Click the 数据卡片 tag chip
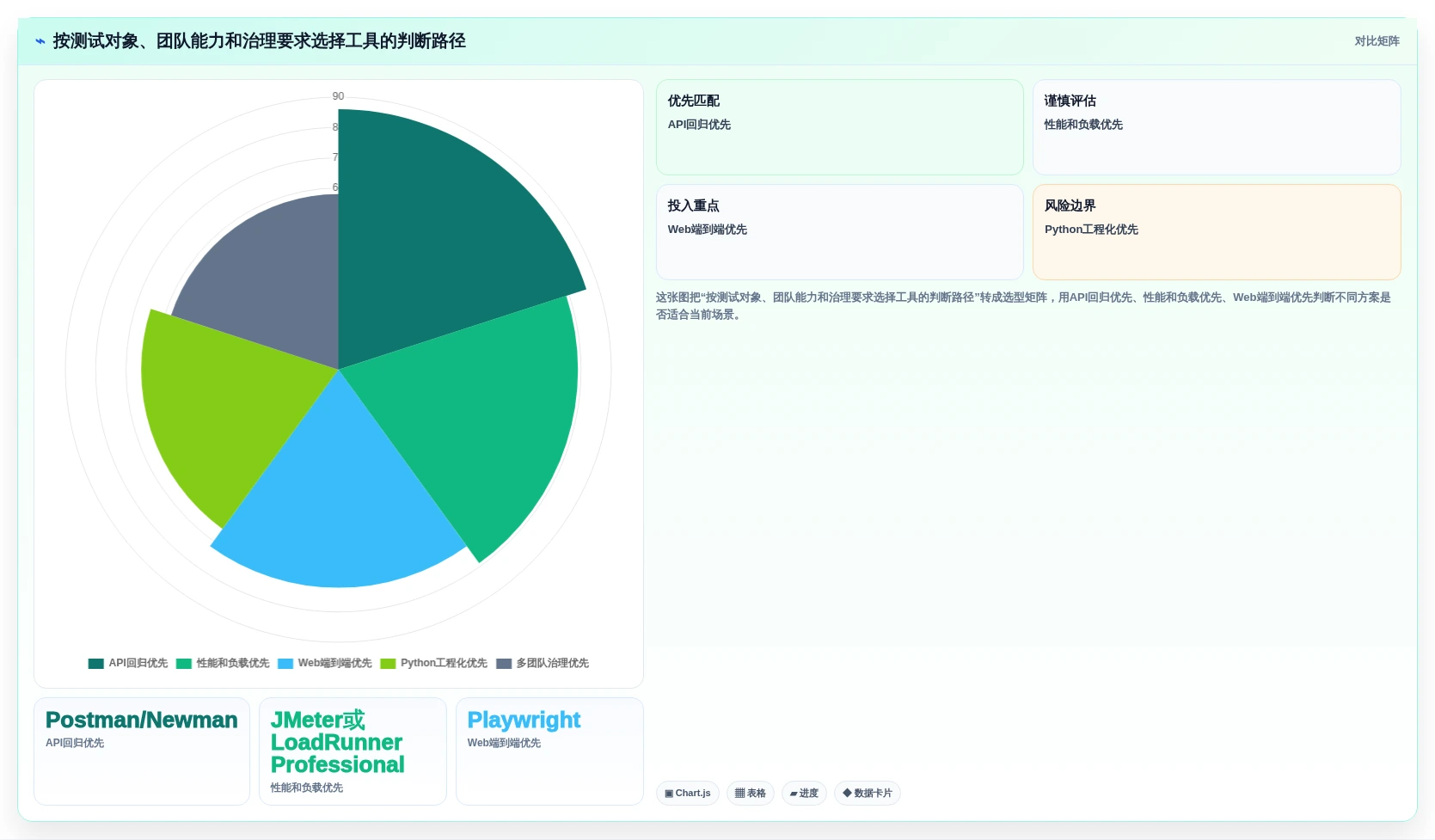The height and width of the screenshot is (840, 1435). [868, 793]
